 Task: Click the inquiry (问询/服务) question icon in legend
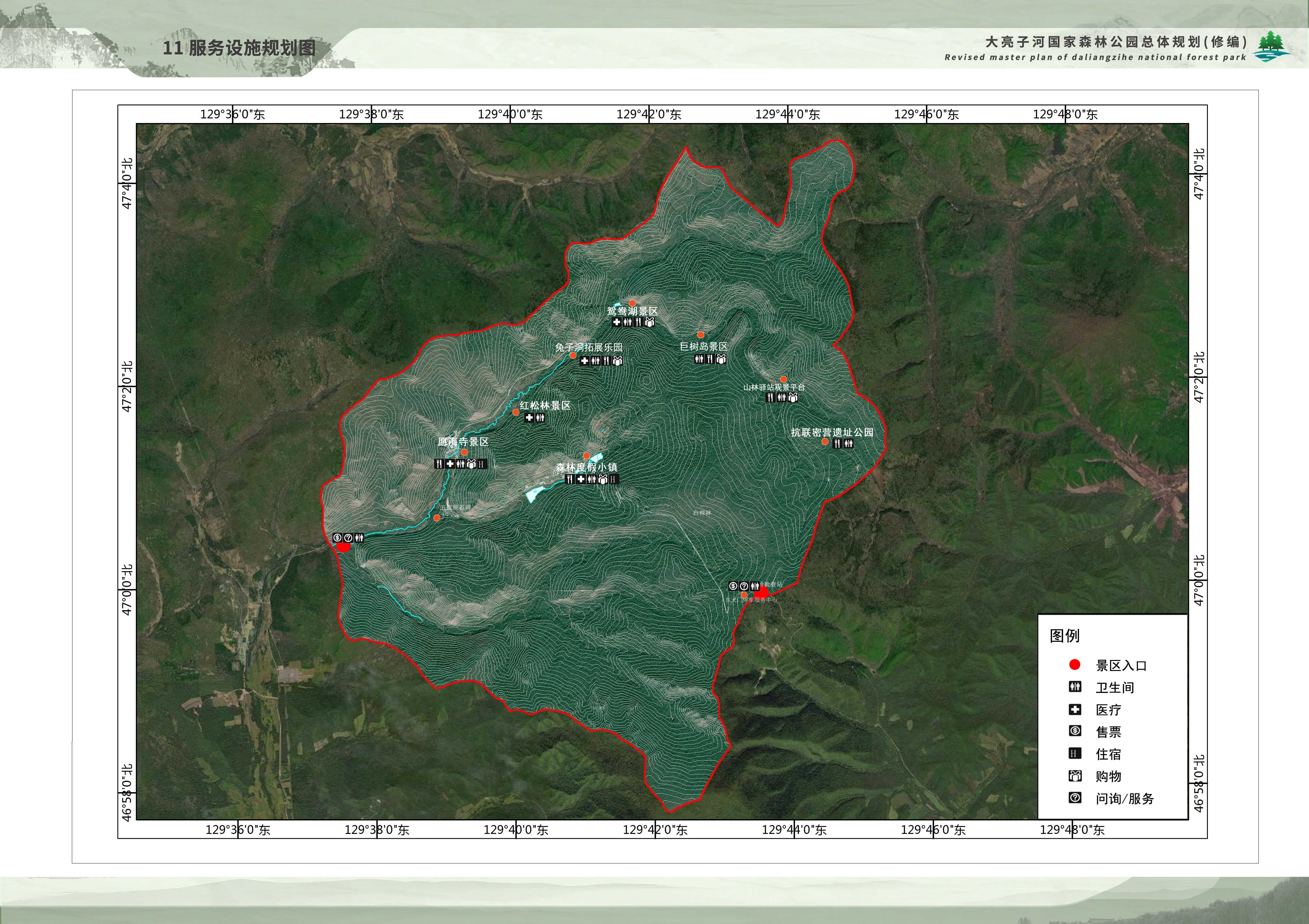[1075, 798]
